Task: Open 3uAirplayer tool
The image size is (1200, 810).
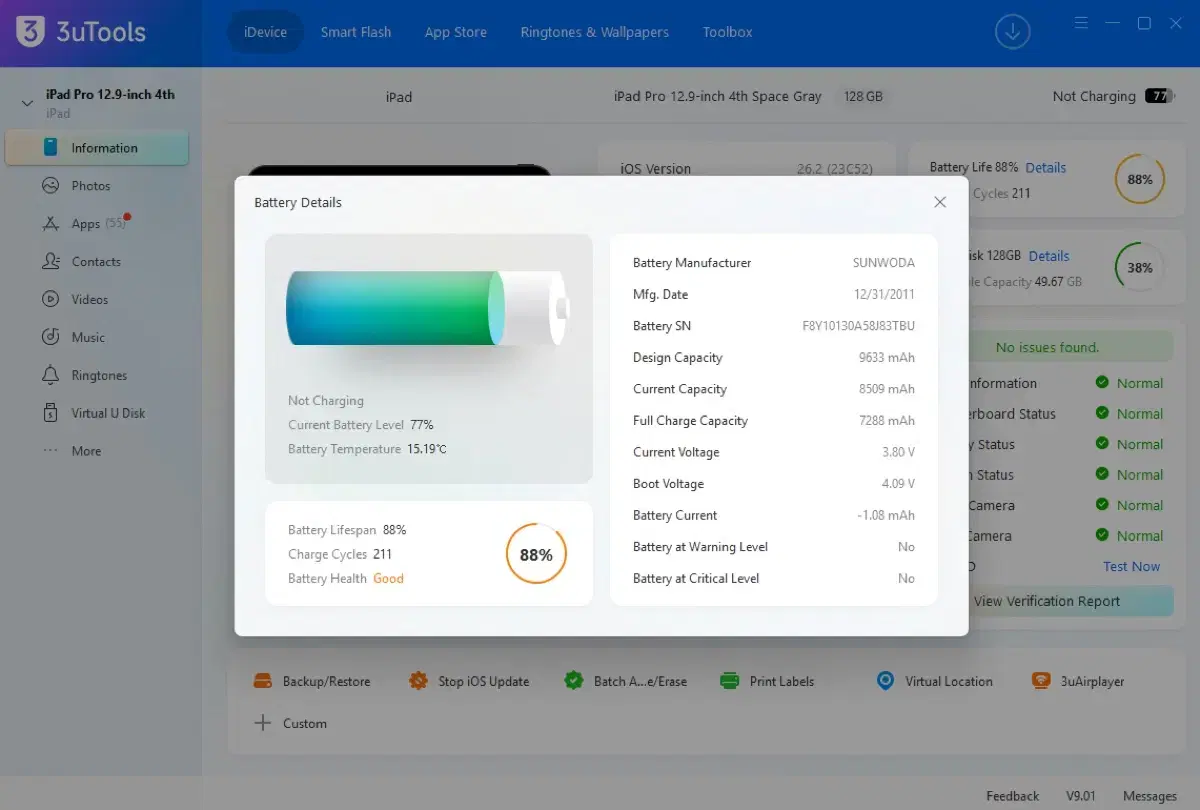Action: pyautogui.click(x=1078, y=681)
